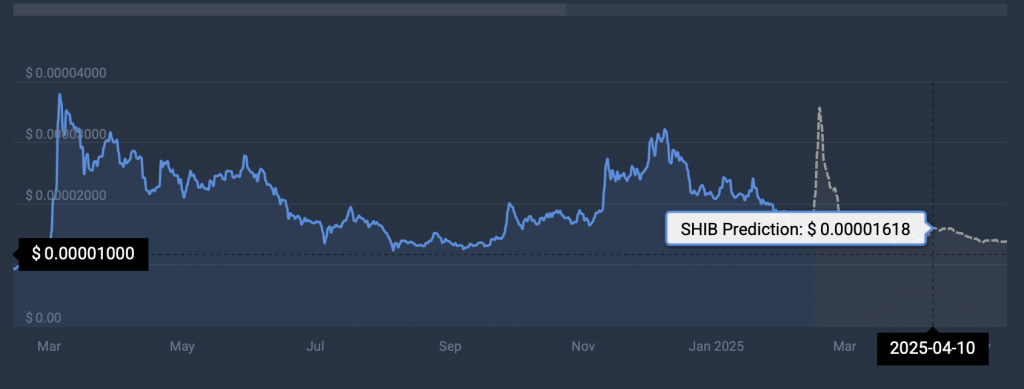Image resolution: width=1024 pixels, height=389 pixels.
Task: Click the $ 0.00 axis label
Action: 43,318
